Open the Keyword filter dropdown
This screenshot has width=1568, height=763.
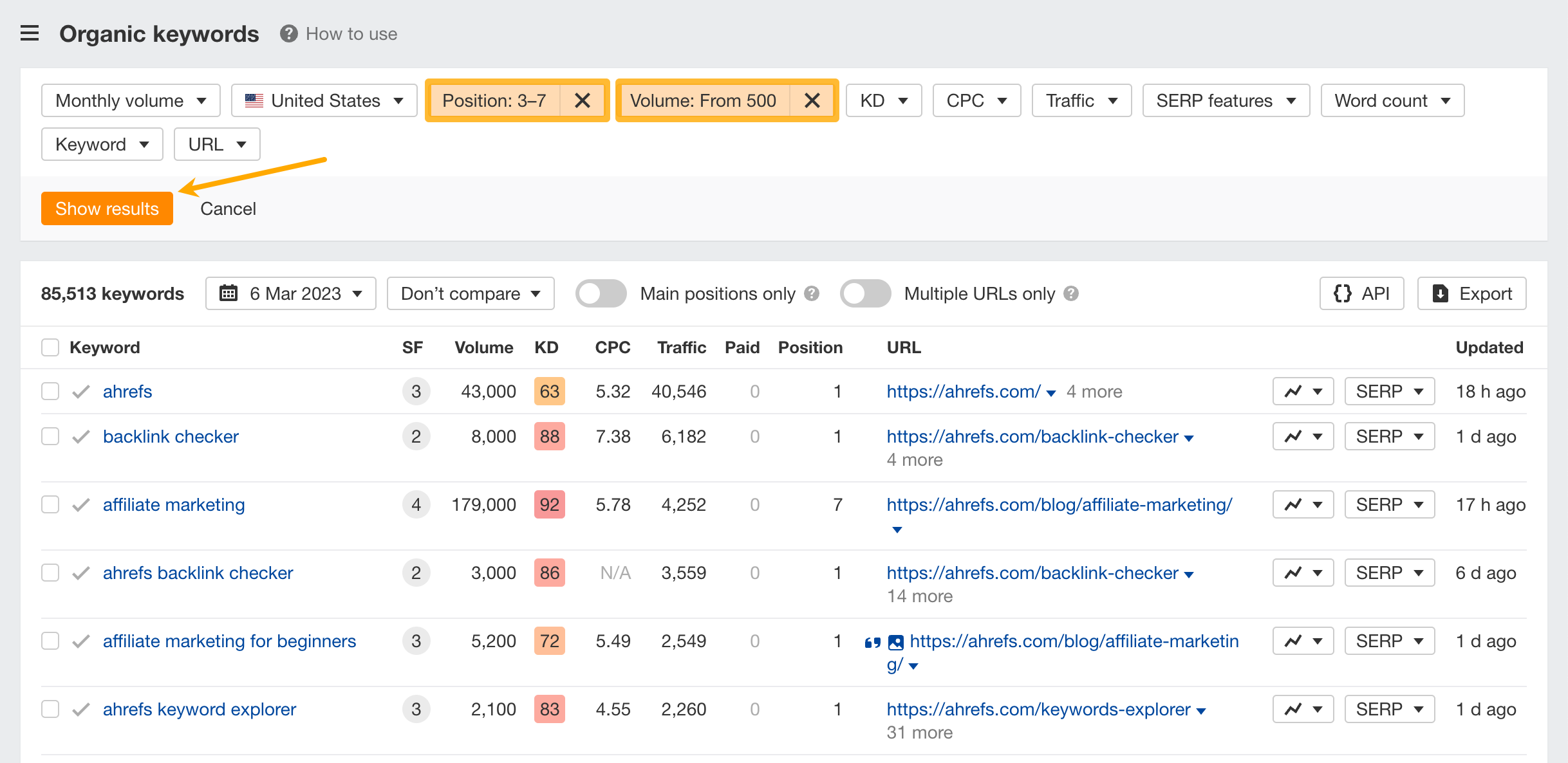[102, 144]
